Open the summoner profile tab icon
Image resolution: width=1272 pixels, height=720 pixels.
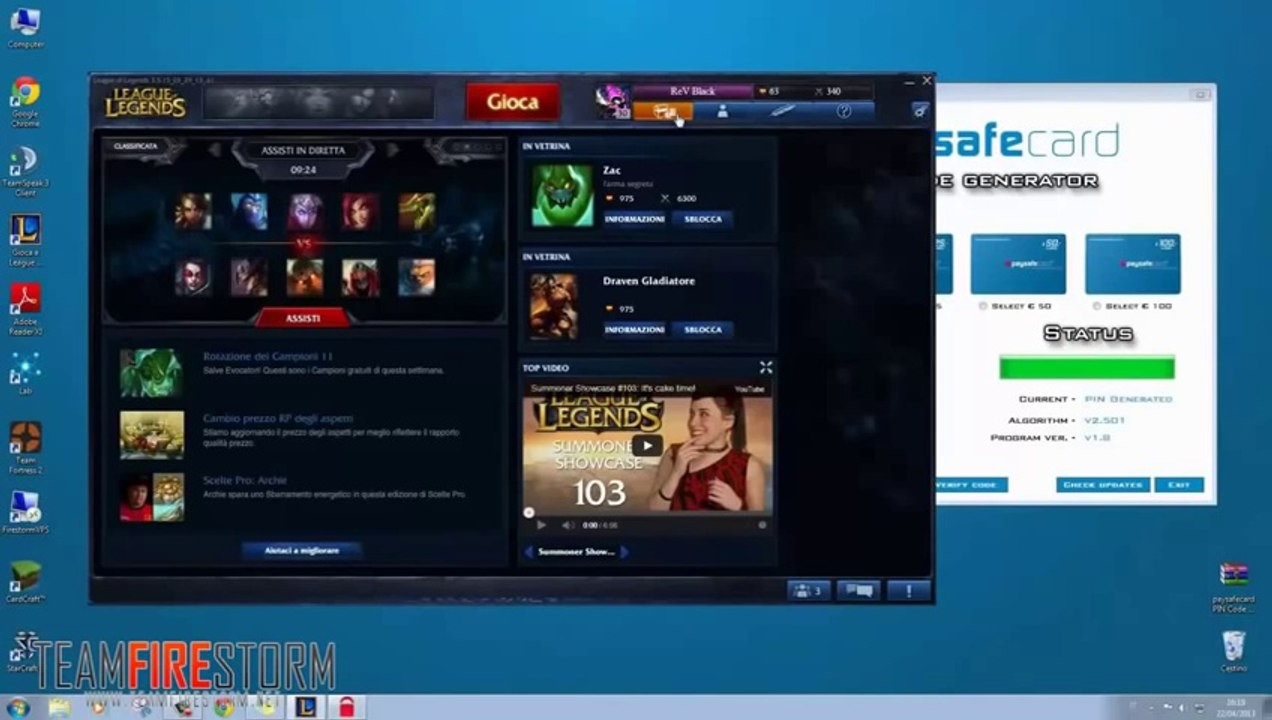723,111
